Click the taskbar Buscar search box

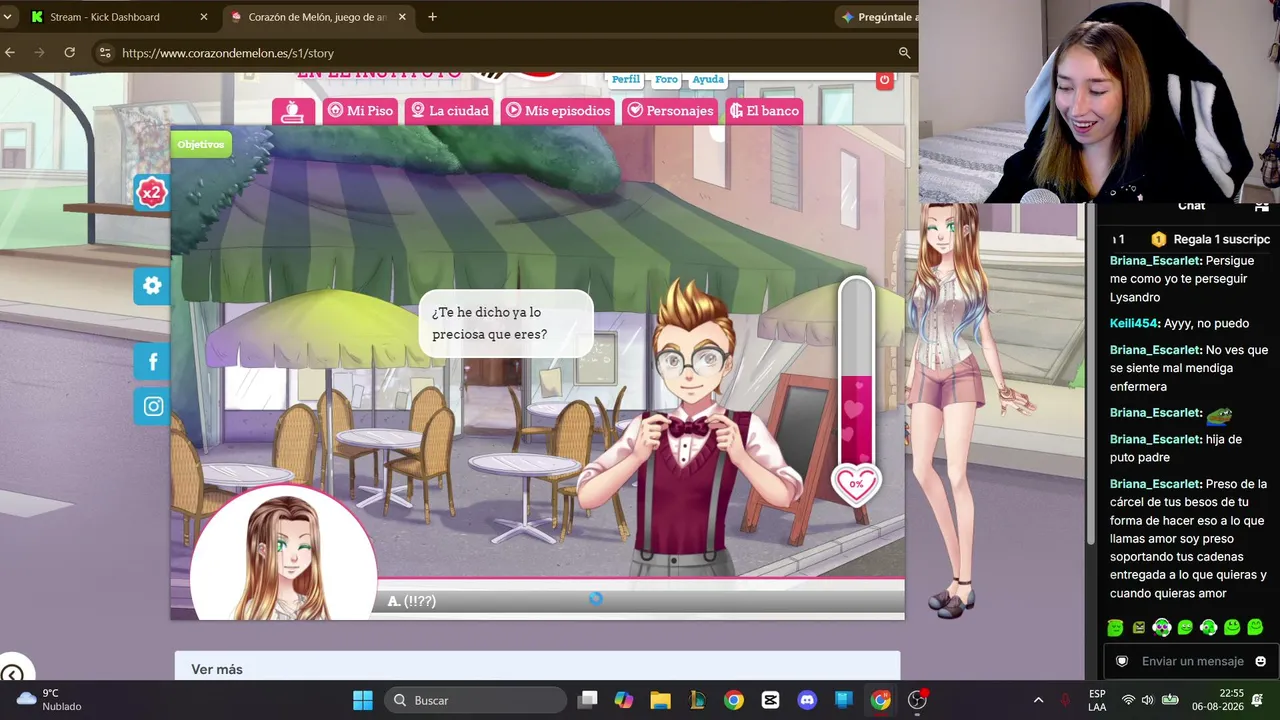coord(475,700)
